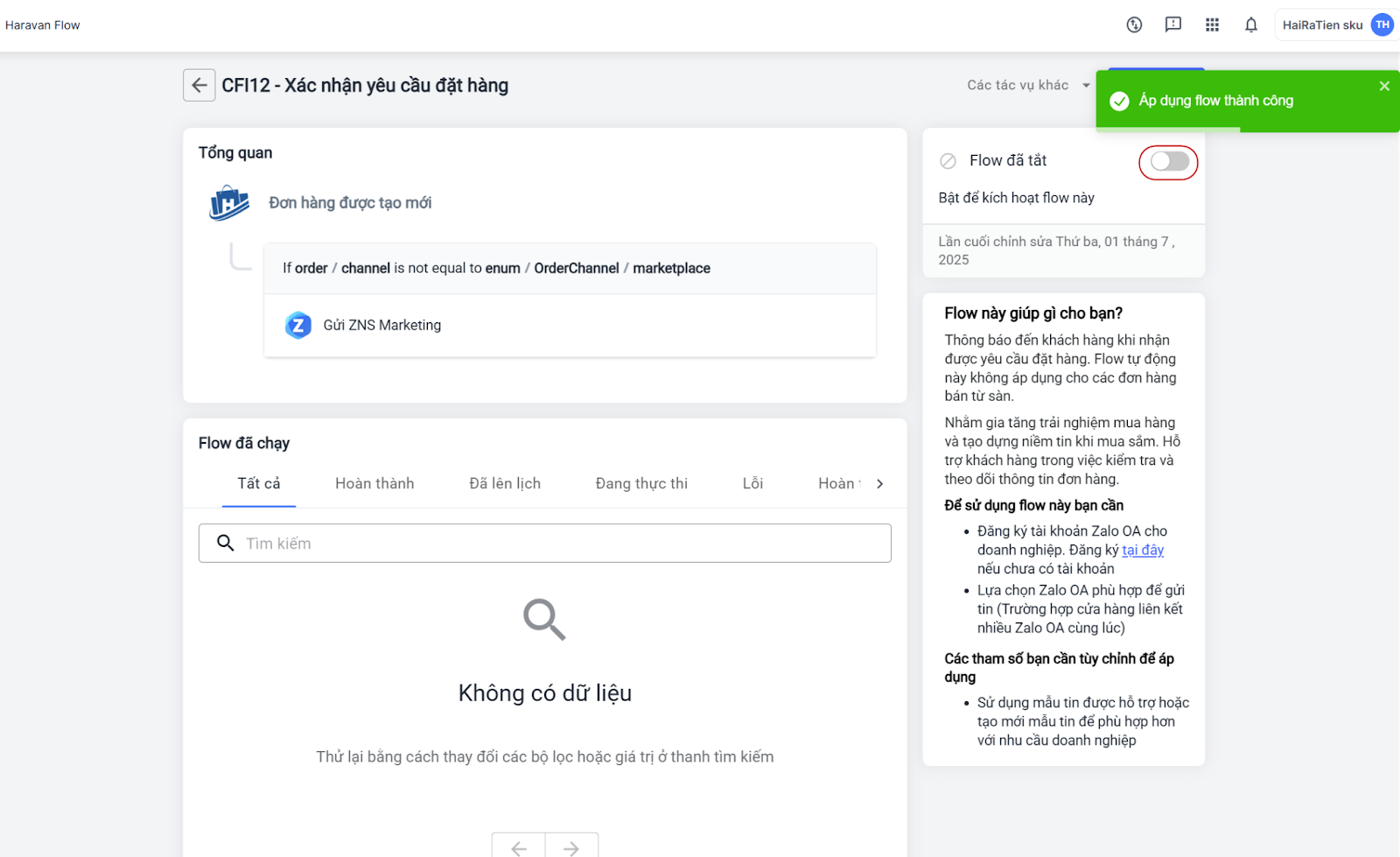Screen dimensions: 1400x857
Task: Follow the "tại đây" registration link
Action: 1143,550
